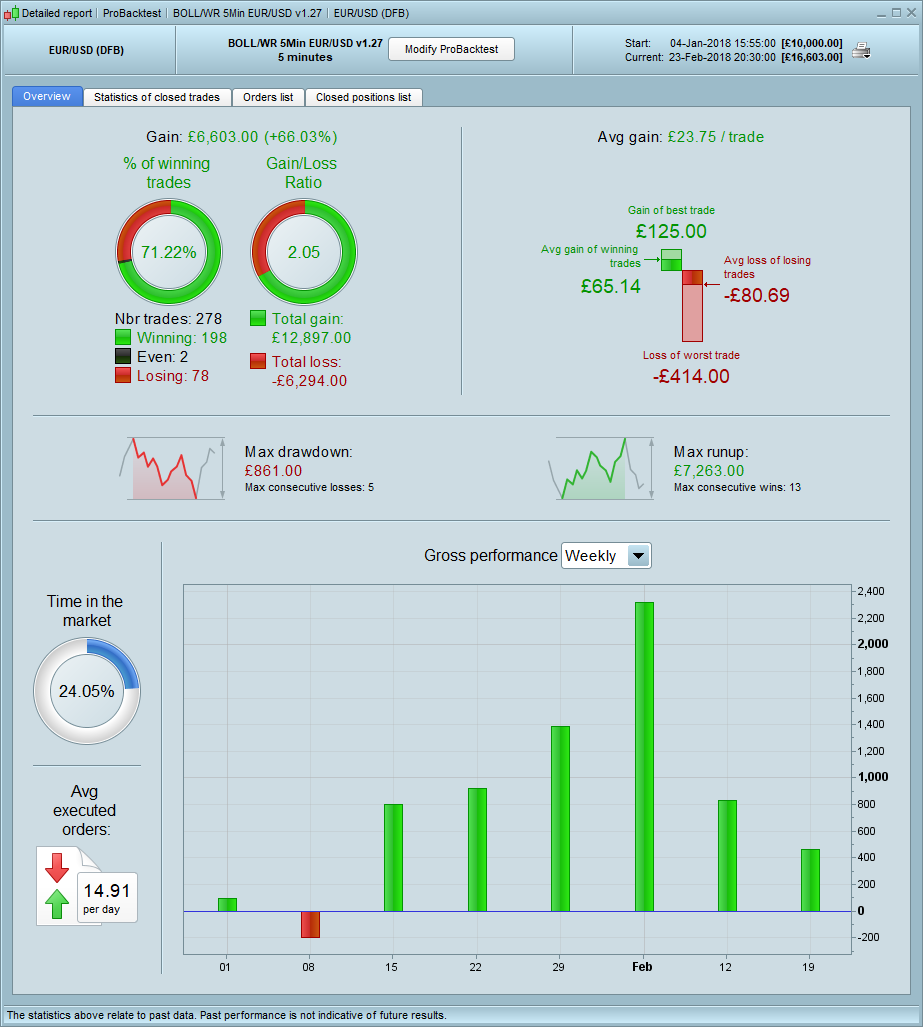Click the green bar for week 15
923x1027 pixels.
(x=393, y=857)
